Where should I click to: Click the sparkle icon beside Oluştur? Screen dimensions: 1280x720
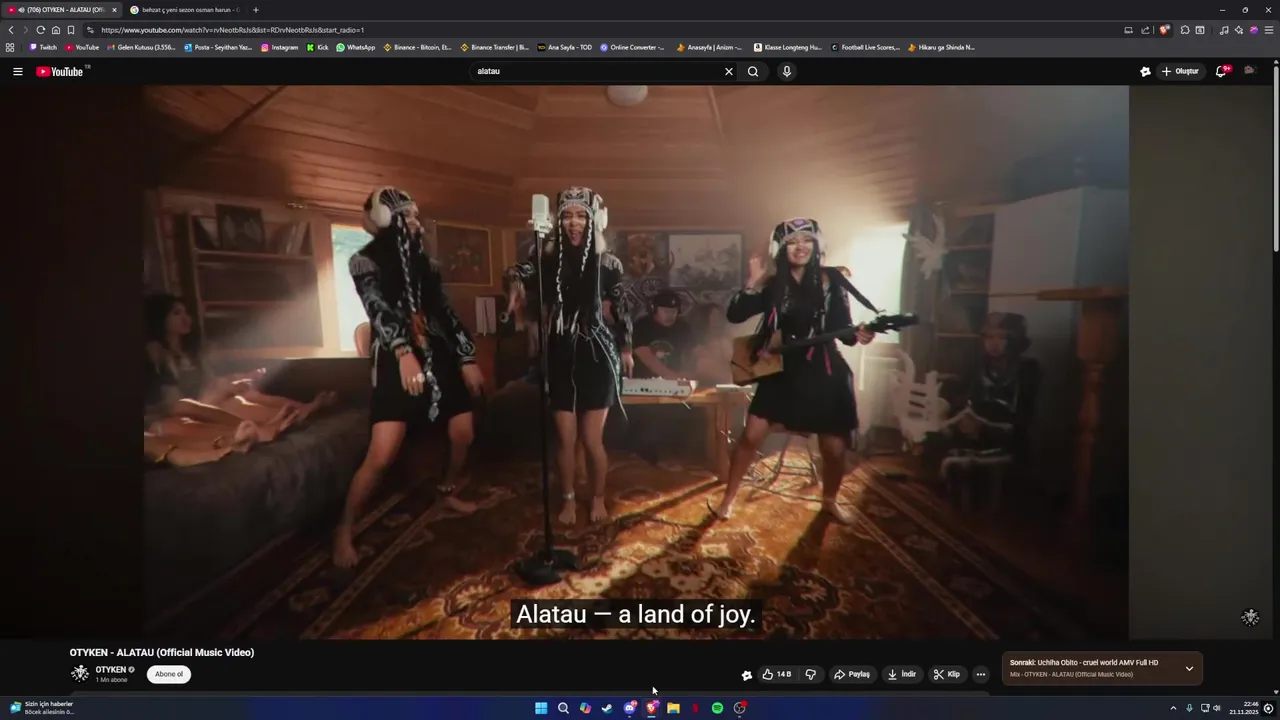pyautogui.click(x=1145, y=71)
